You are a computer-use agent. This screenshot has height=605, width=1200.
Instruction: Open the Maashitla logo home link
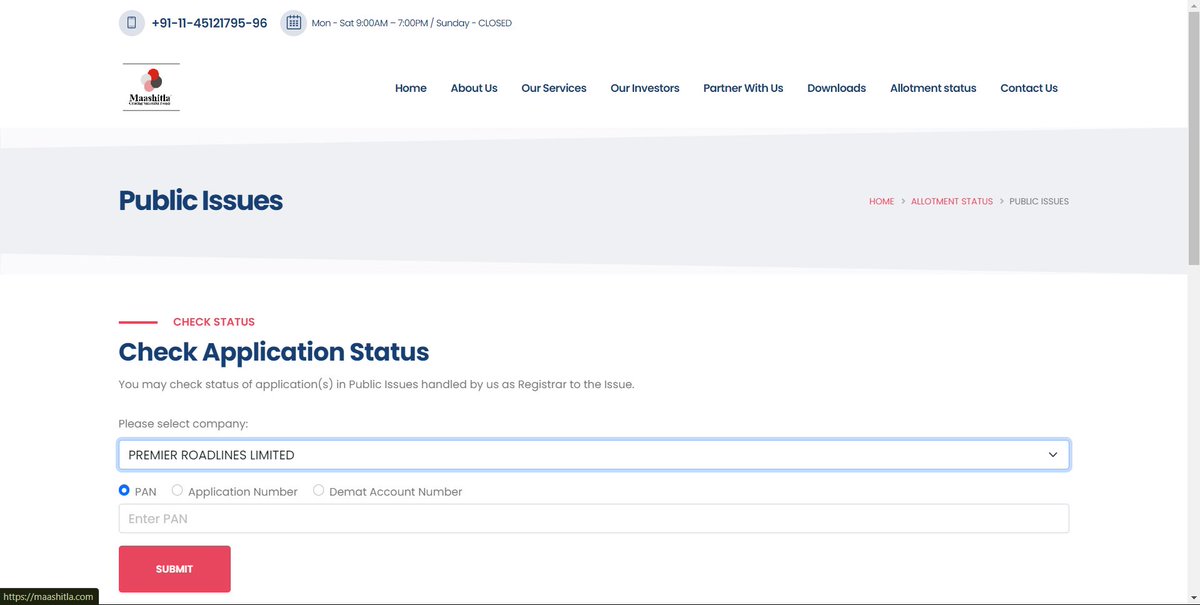click(151, 88)
